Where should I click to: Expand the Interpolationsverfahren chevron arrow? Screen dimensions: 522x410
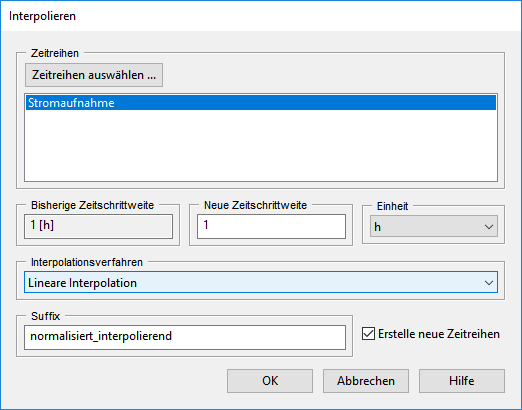click(489, 283)
